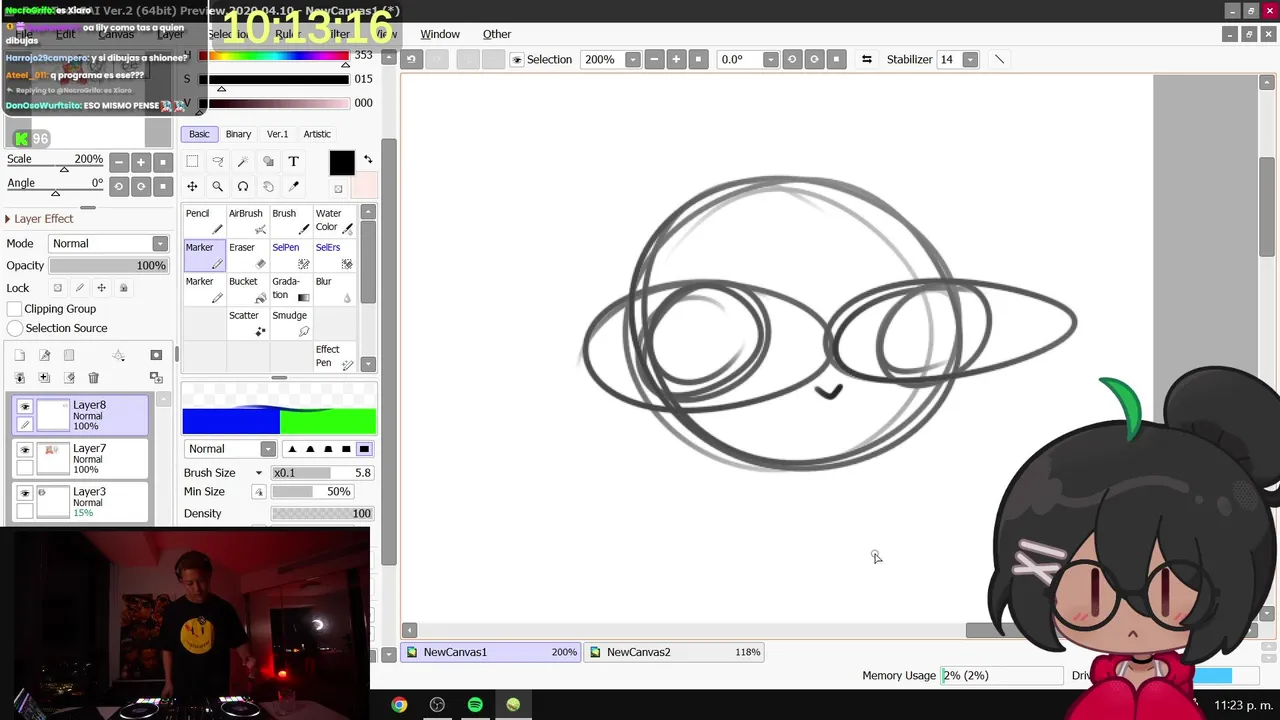
Task: Choose the SelErs tool
Action: coord(334,255)
